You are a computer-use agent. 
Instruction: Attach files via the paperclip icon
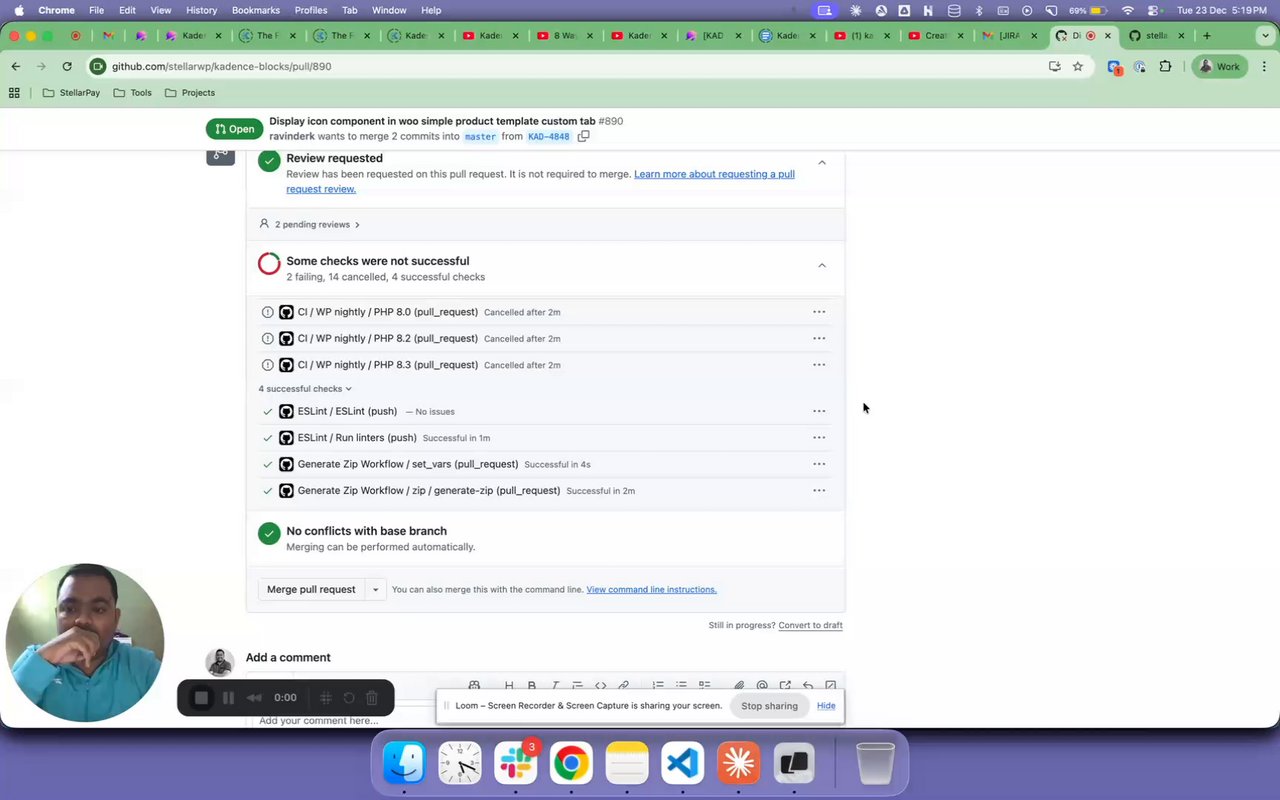click(739, 686)
